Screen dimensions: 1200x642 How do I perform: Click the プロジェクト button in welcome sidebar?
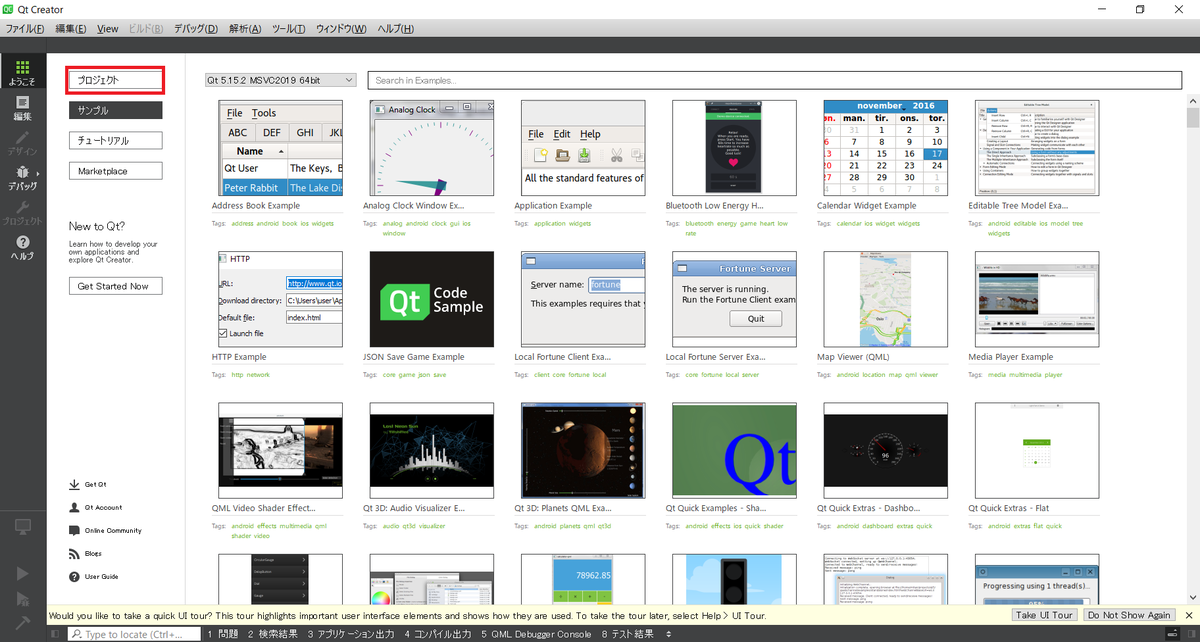coord(115,80)
